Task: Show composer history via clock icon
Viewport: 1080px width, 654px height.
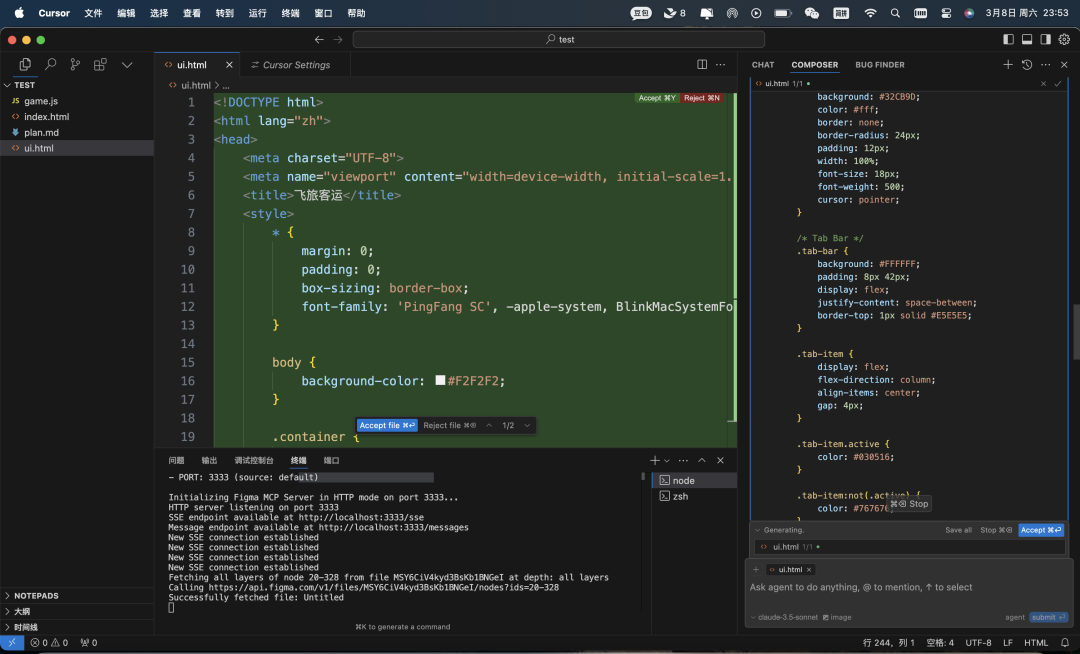Action: (1027, 64)
